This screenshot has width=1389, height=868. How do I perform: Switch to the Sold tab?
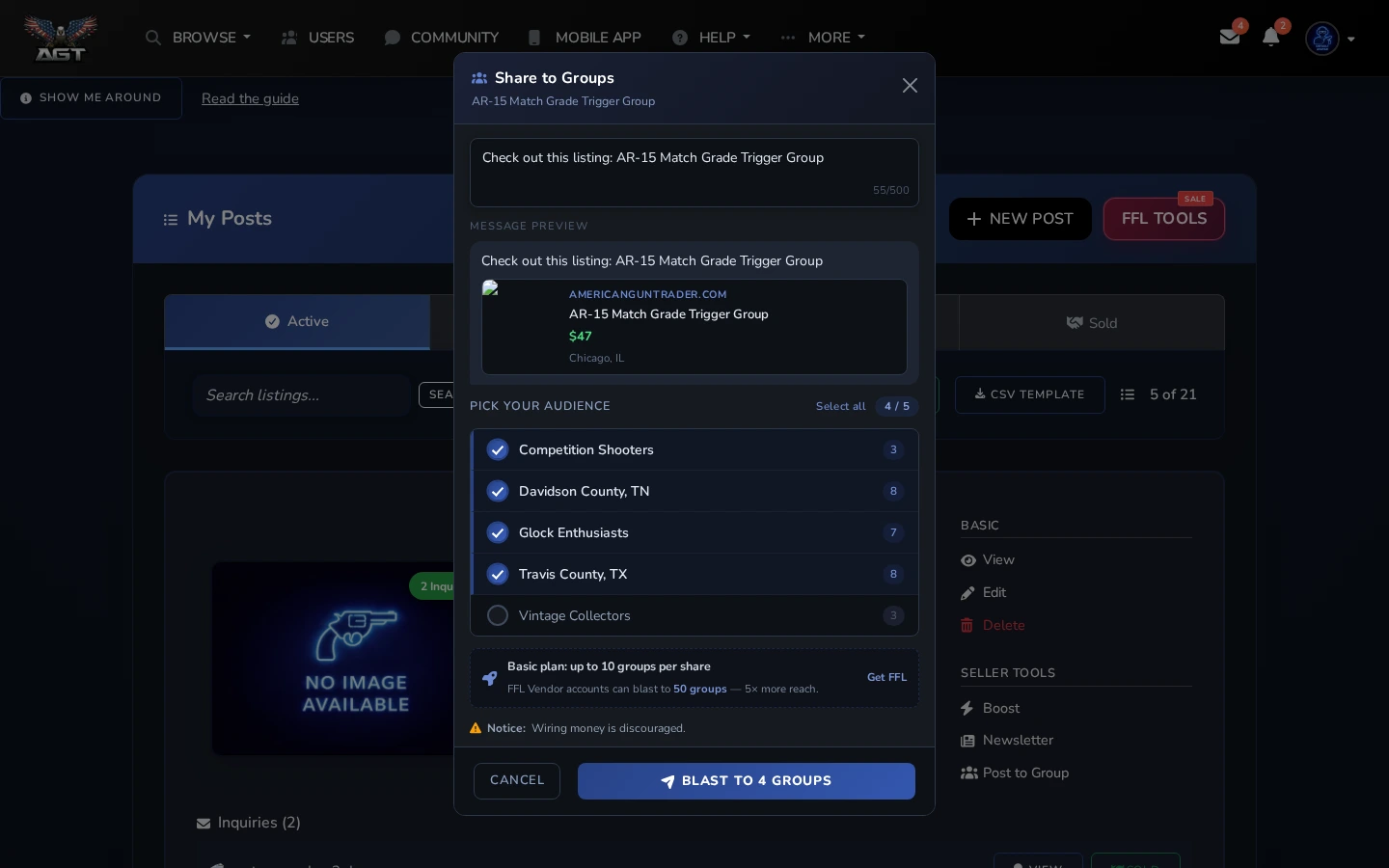pyautogui.click(x=1092, y=323)
